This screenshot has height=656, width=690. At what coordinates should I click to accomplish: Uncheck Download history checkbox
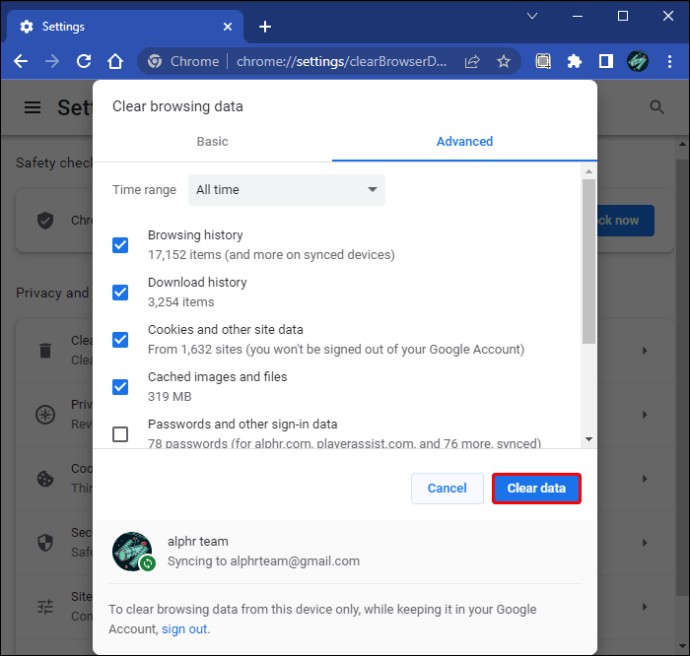[x=120, y=292]
